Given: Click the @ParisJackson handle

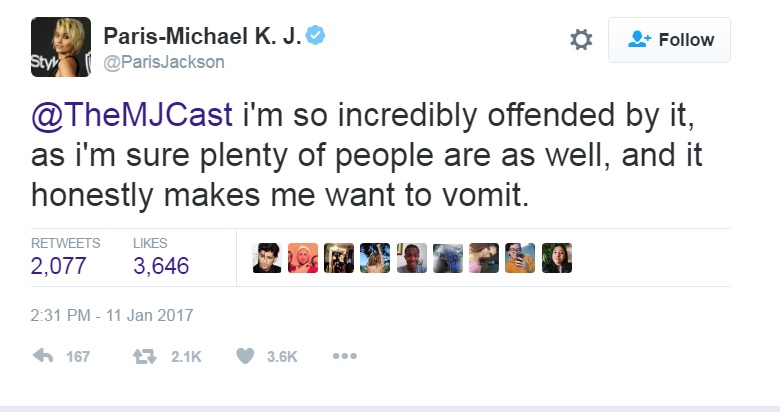Looking at the screenshot, I should (164, 62).
